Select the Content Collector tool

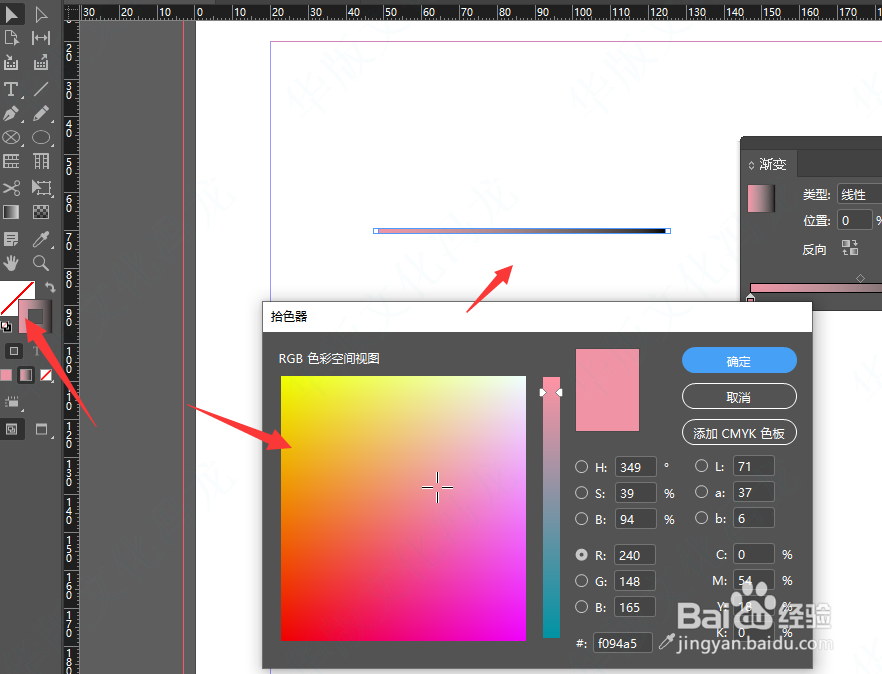(x=11, y=62)
